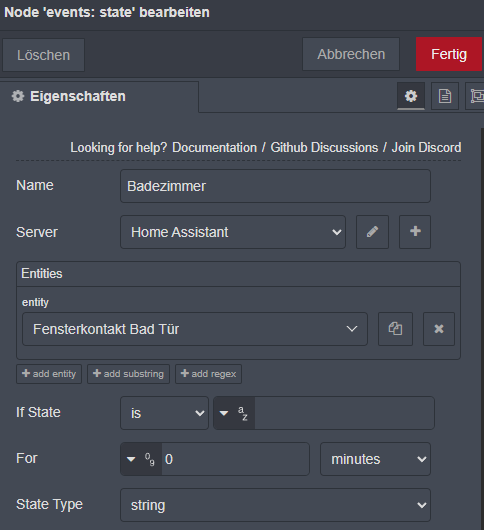
Task: Open the State Type dropdown
Action: point(275,505)
